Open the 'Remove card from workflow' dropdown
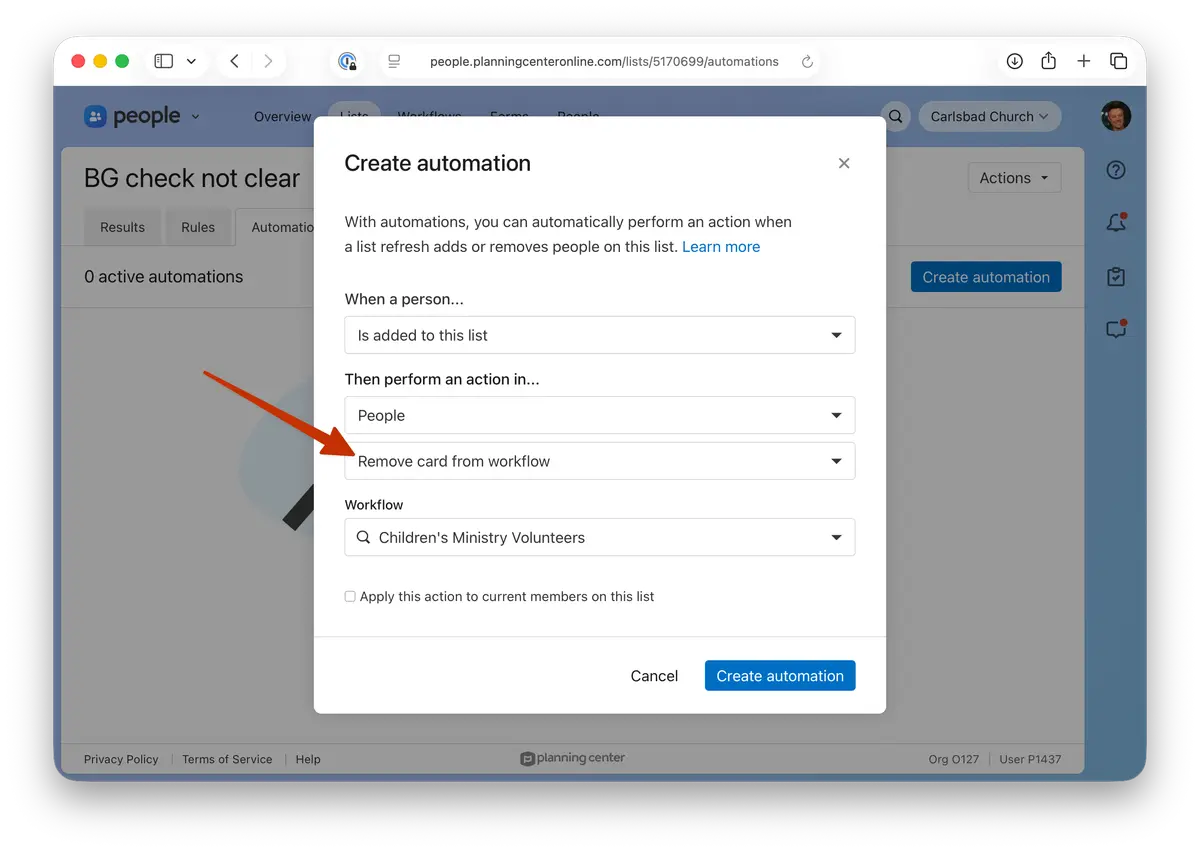 (x=600, y=461)
